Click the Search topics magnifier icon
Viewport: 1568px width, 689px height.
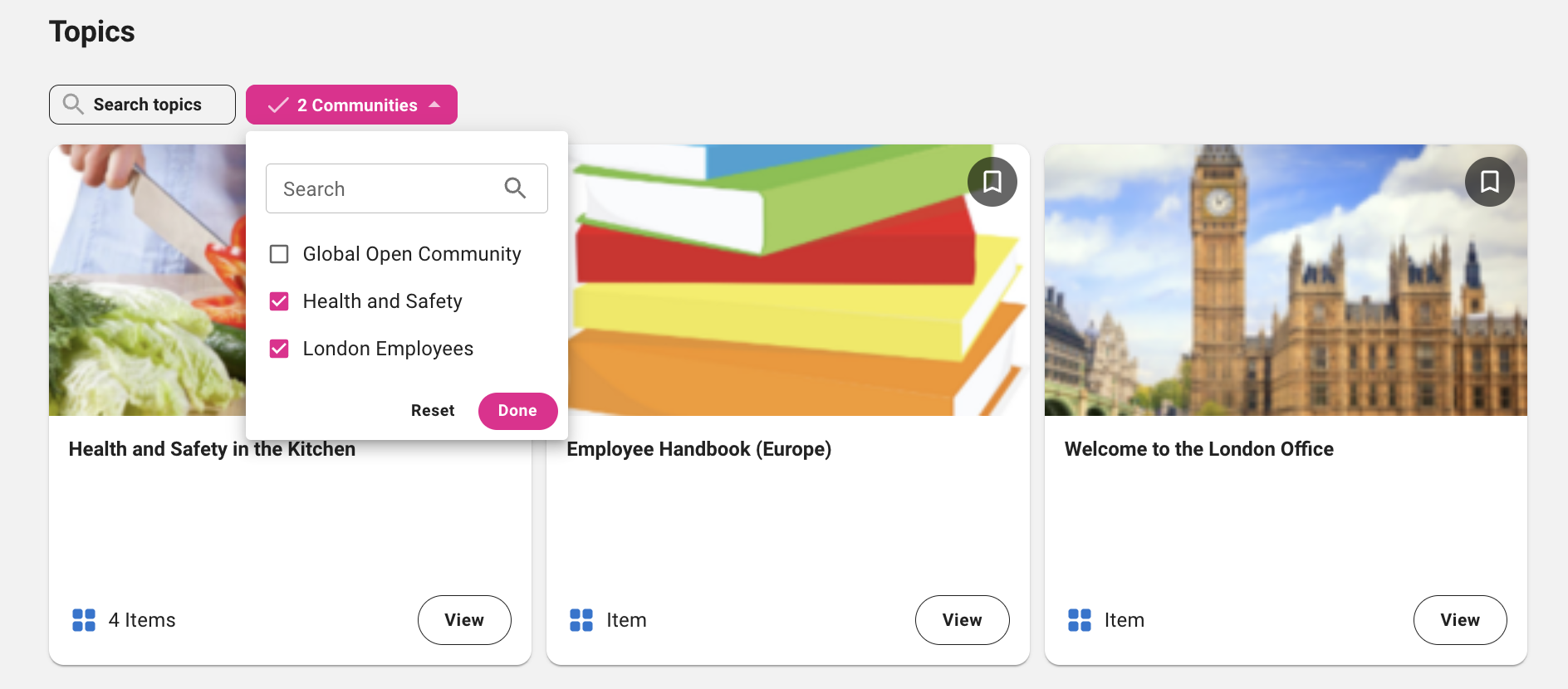73,105
